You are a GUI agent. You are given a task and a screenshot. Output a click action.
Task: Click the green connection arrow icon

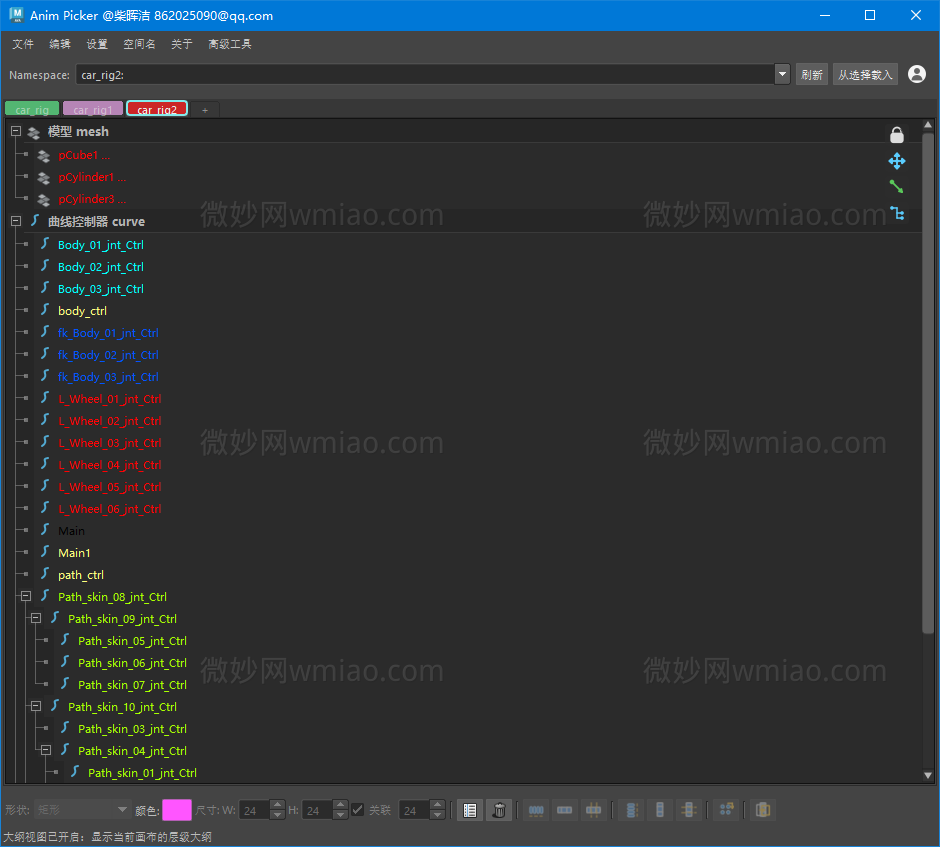pos(896,187)
